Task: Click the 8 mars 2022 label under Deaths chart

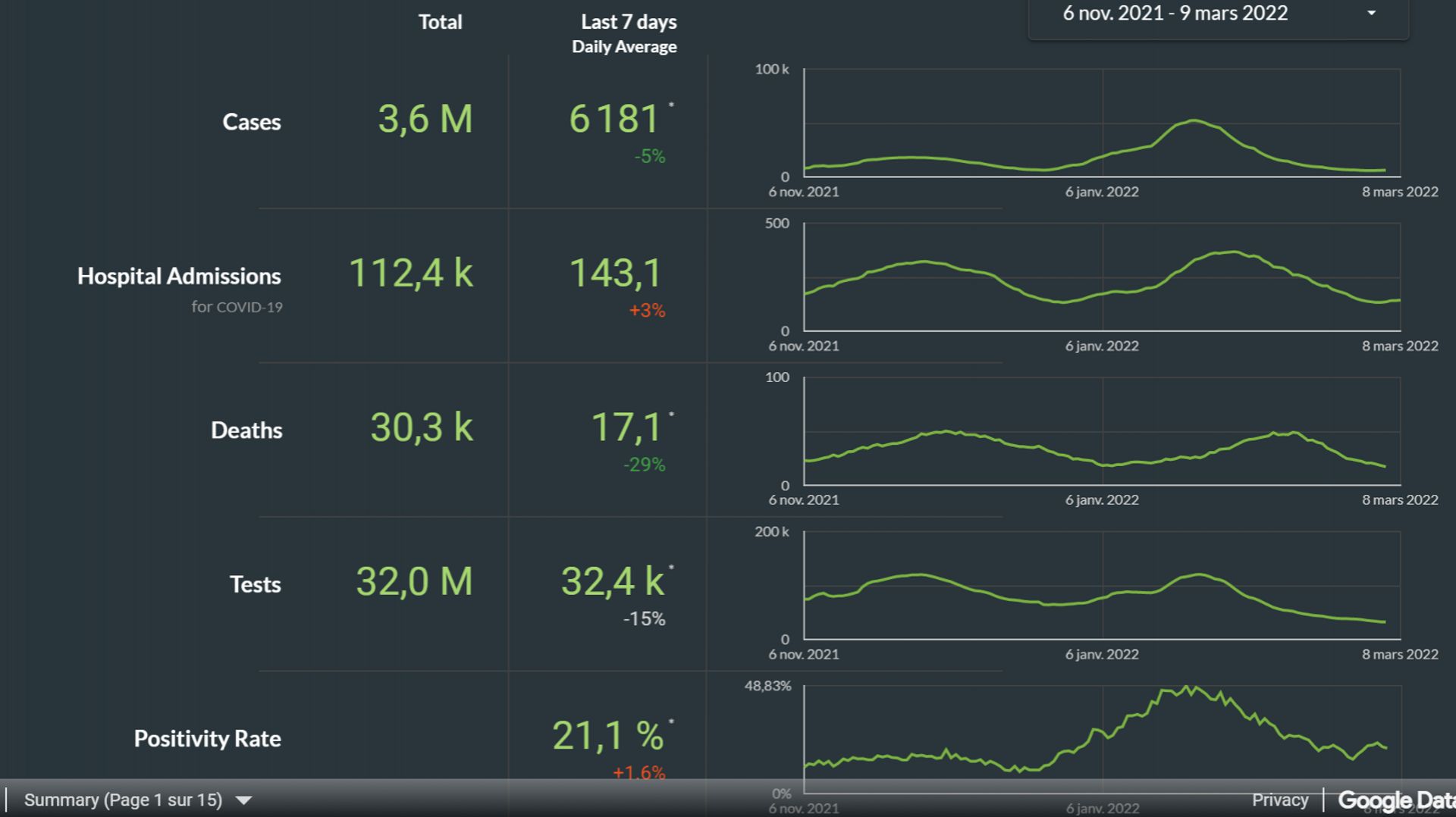Action: click(x=1400, y=499)
